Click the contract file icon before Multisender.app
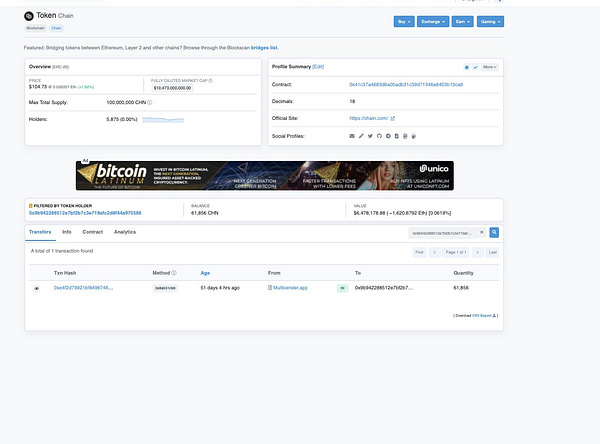600x444 pixels. coord(270,287)
